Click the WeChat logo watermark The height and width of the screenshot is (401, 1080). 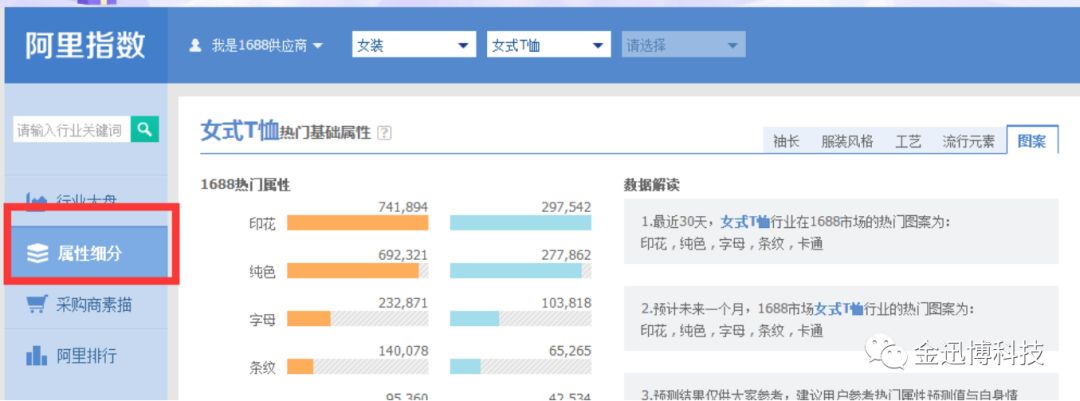[x=886, y=353]
